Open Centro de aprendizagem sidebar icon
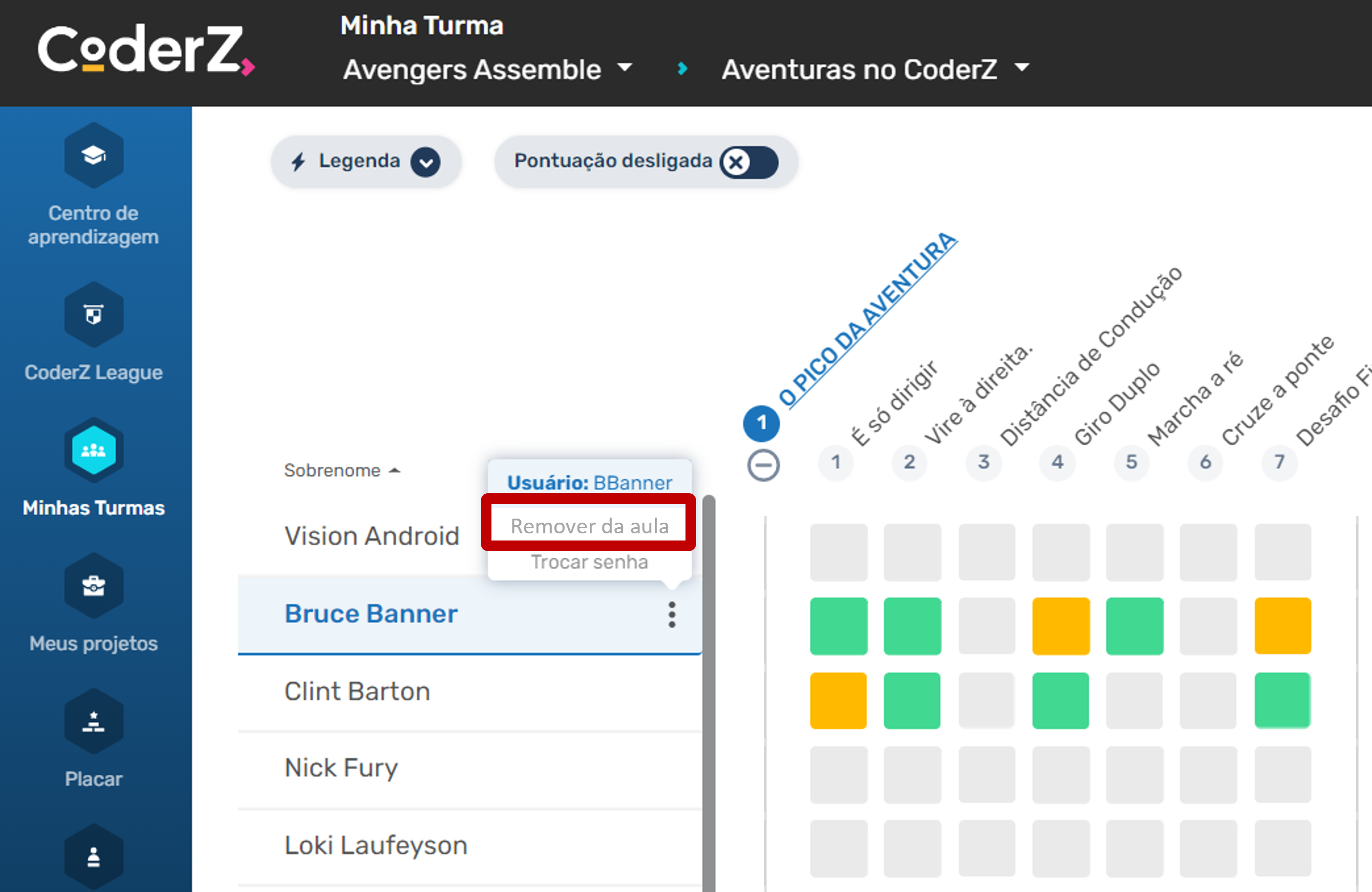This screenshot has width=1372, height=892. click(93, 155)
